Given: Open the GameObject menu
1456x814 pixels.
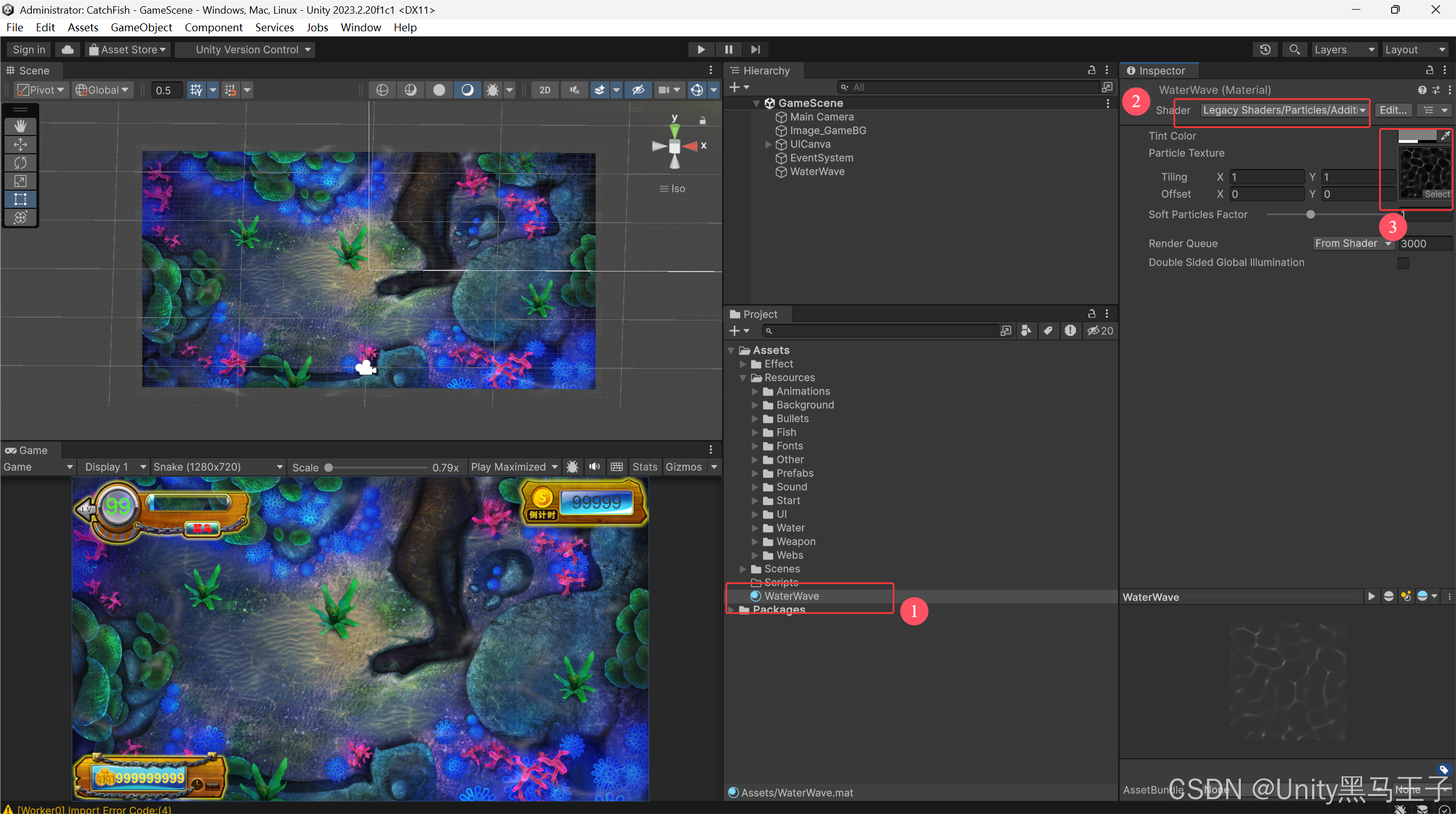Looking at the screenshot, I should pos(141,27).
